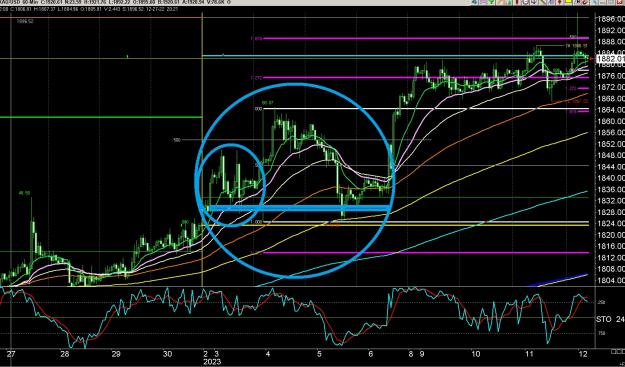
Task: Click the 1824.00 price axis label
Action: (x=610, y=224)
